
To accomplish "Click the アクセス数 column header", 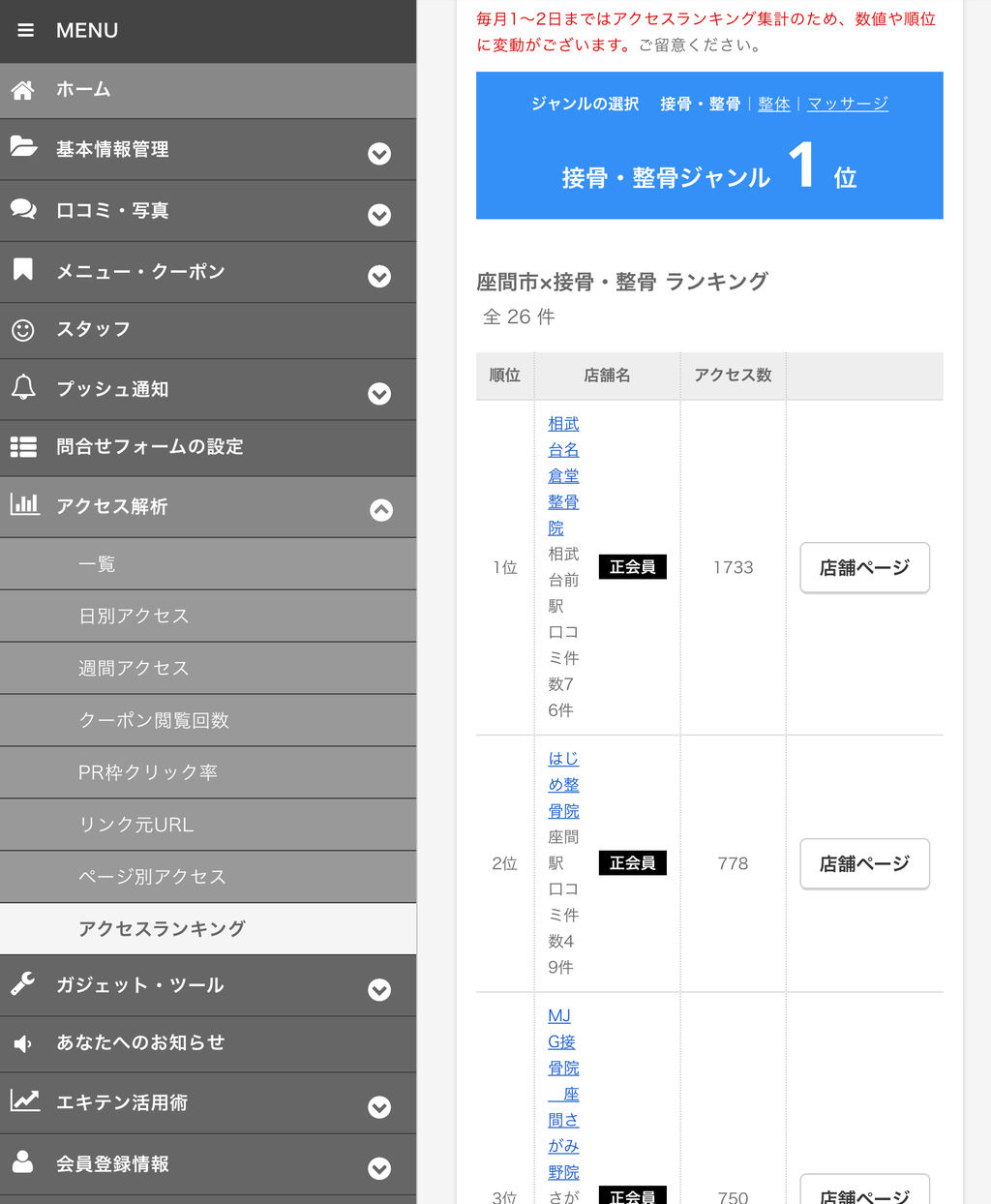I will 733,376.
